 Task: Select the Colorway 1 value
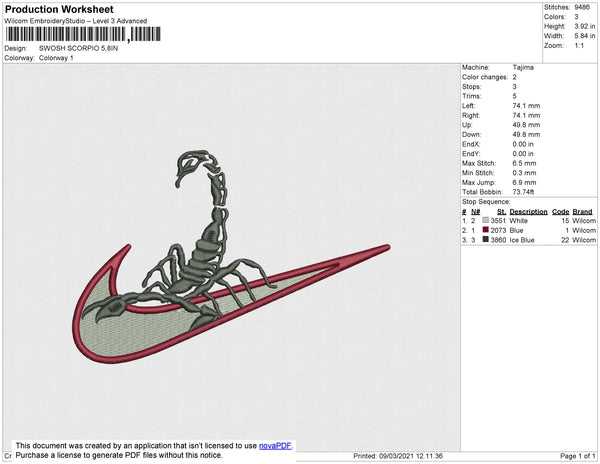tap(56, 58)
